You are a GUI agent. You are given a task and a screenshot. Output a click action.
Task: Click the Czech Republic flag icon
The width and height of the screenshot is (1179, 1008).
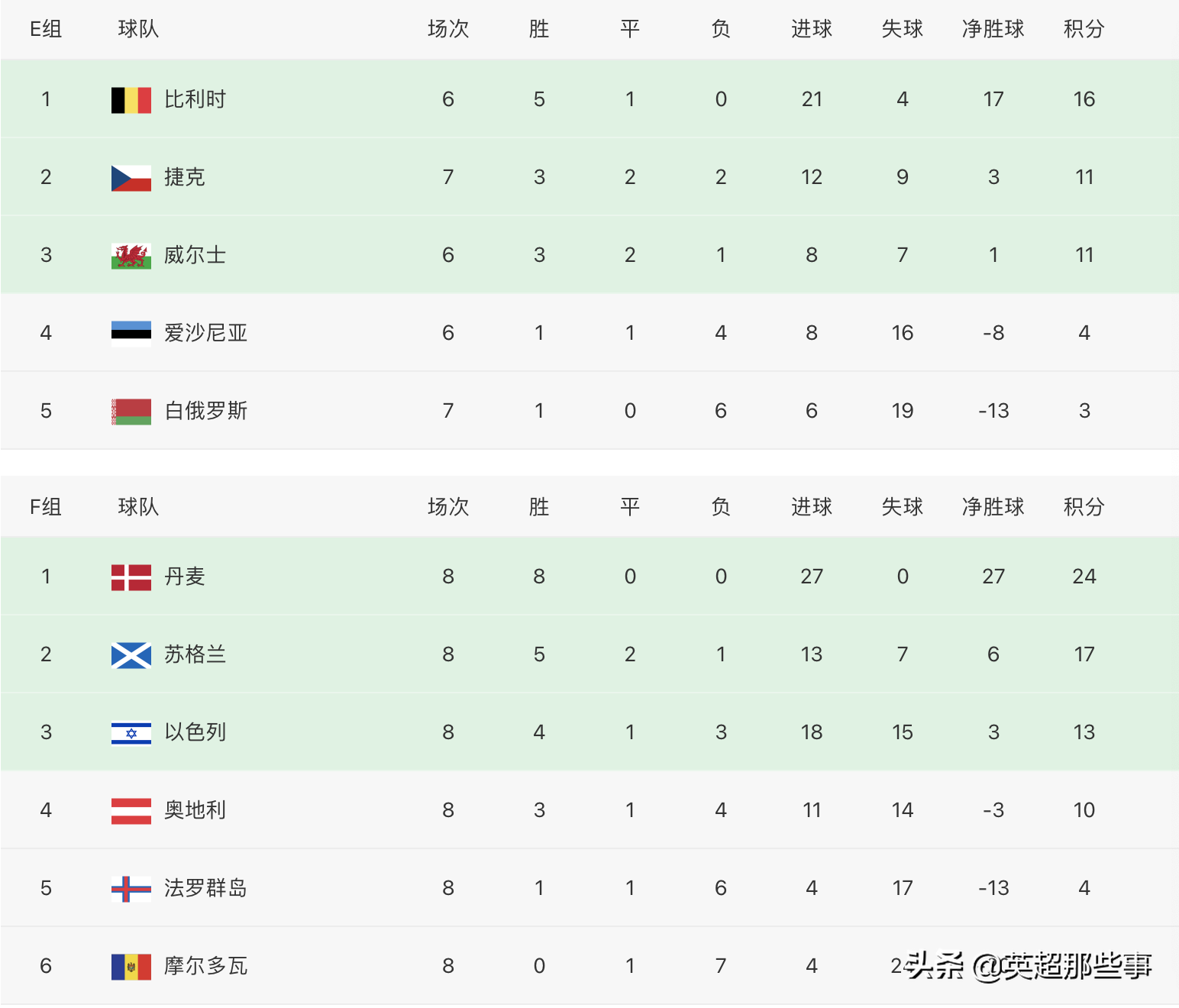point(131,178)
